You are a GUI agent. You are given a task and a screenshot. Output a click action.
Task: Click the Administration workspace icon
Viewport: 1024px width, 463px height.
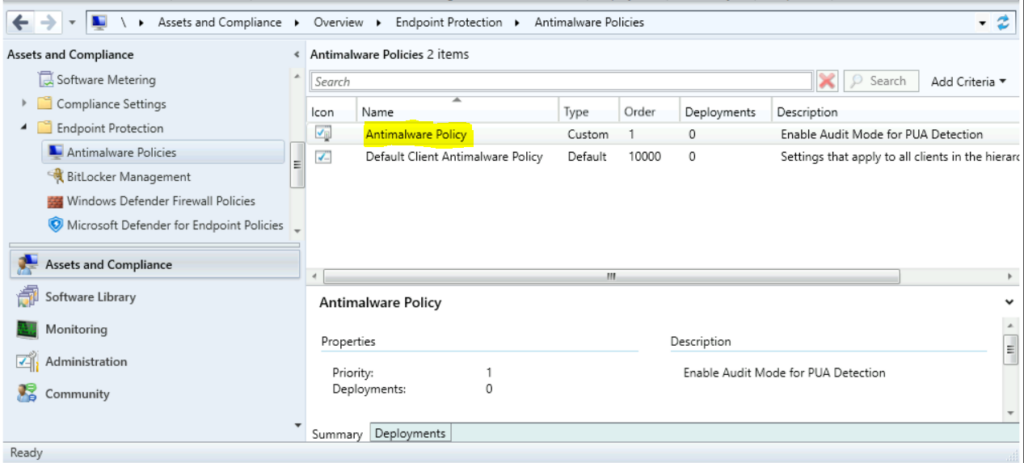pos(27,361)
